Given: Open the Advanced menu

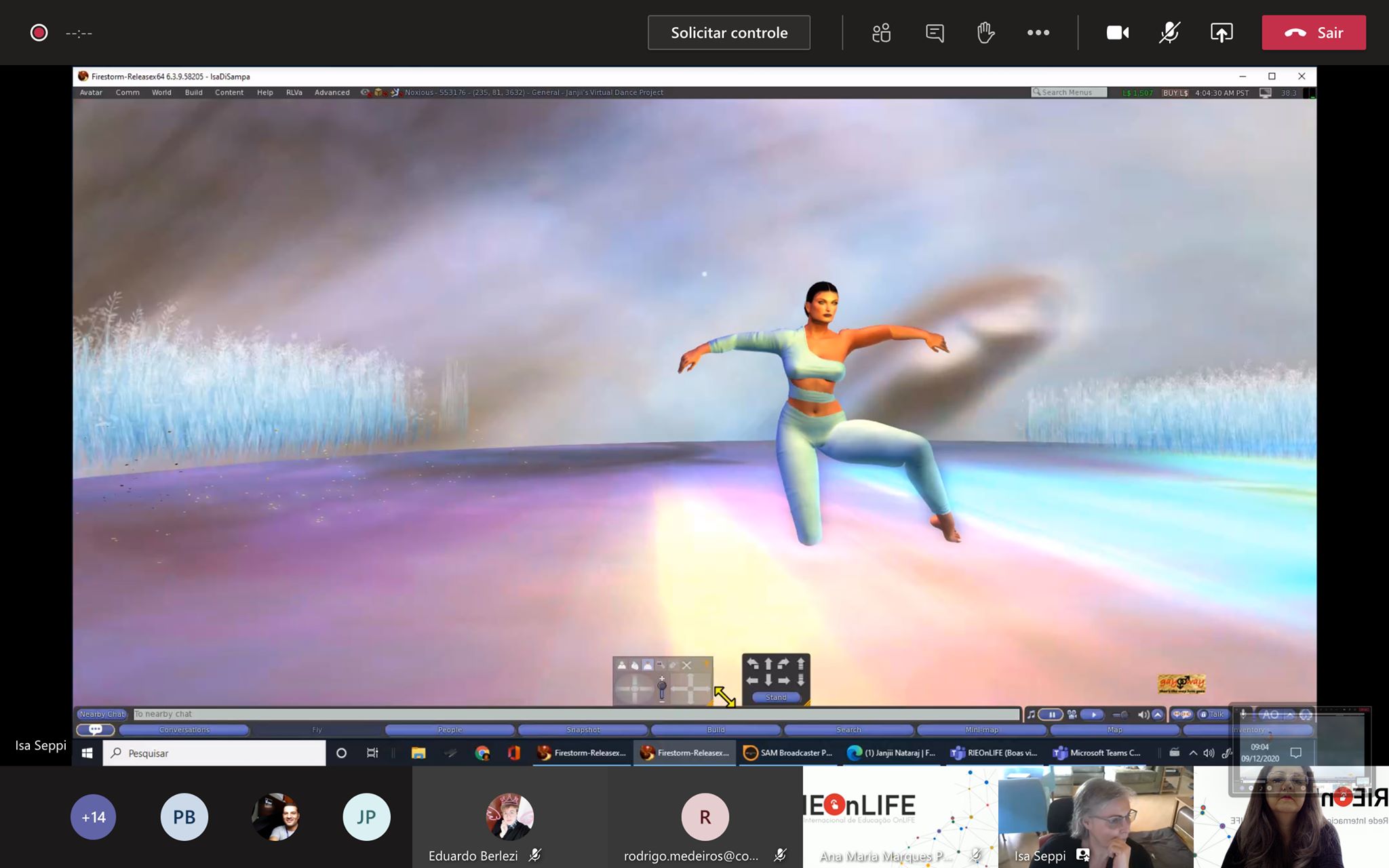Looking at the screenshot, I should [332, 92].
